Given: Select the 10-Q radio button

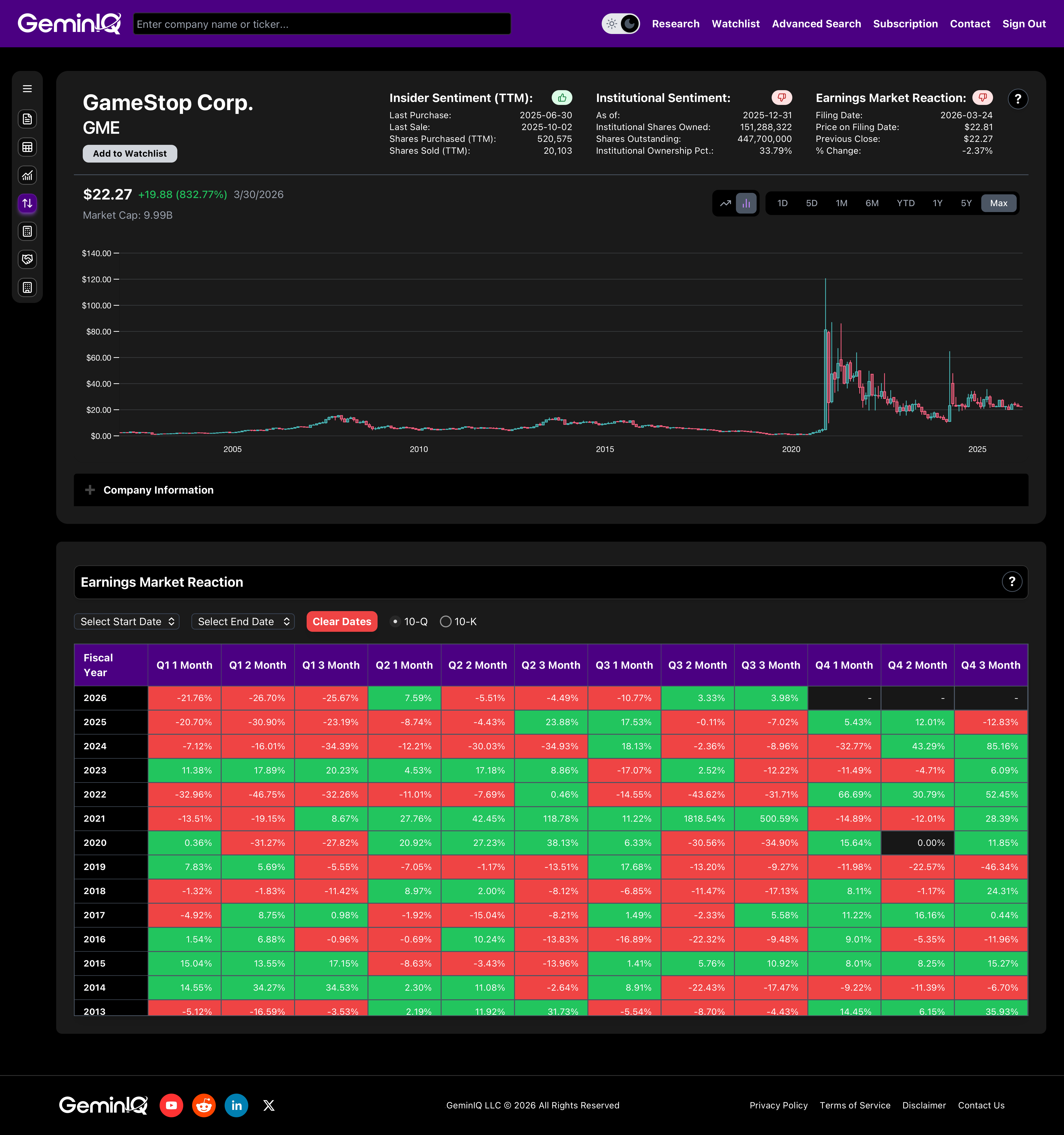Looking at the screenshot, I should coord(396,621).
